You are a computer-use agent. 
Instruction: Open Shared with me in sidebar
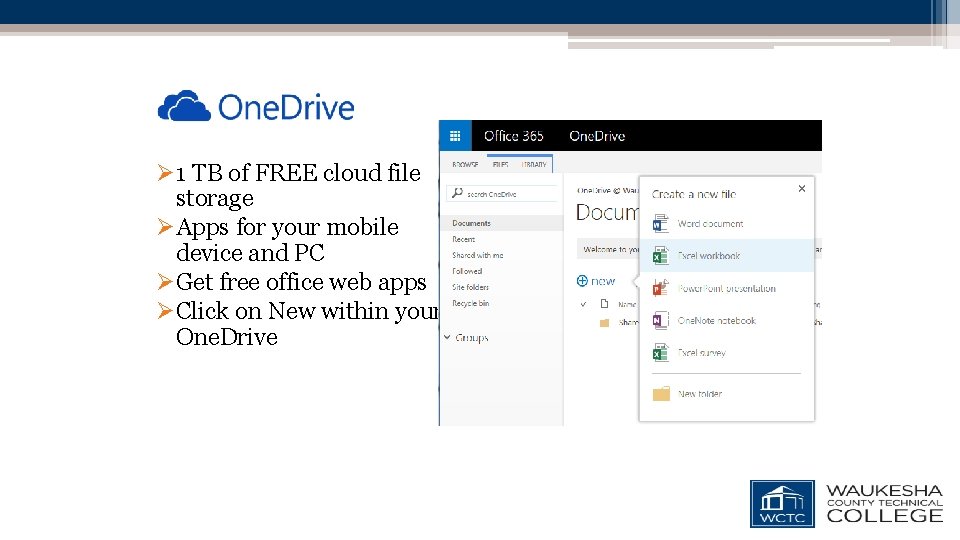[478, 255]
